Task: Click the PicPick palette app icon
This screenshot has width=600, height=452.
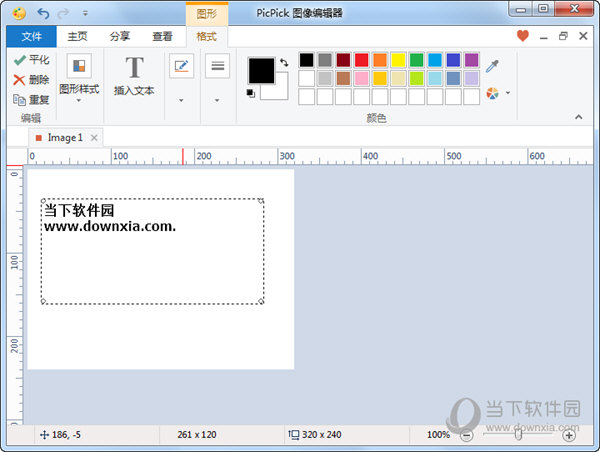Action: [x=19, y=13]
